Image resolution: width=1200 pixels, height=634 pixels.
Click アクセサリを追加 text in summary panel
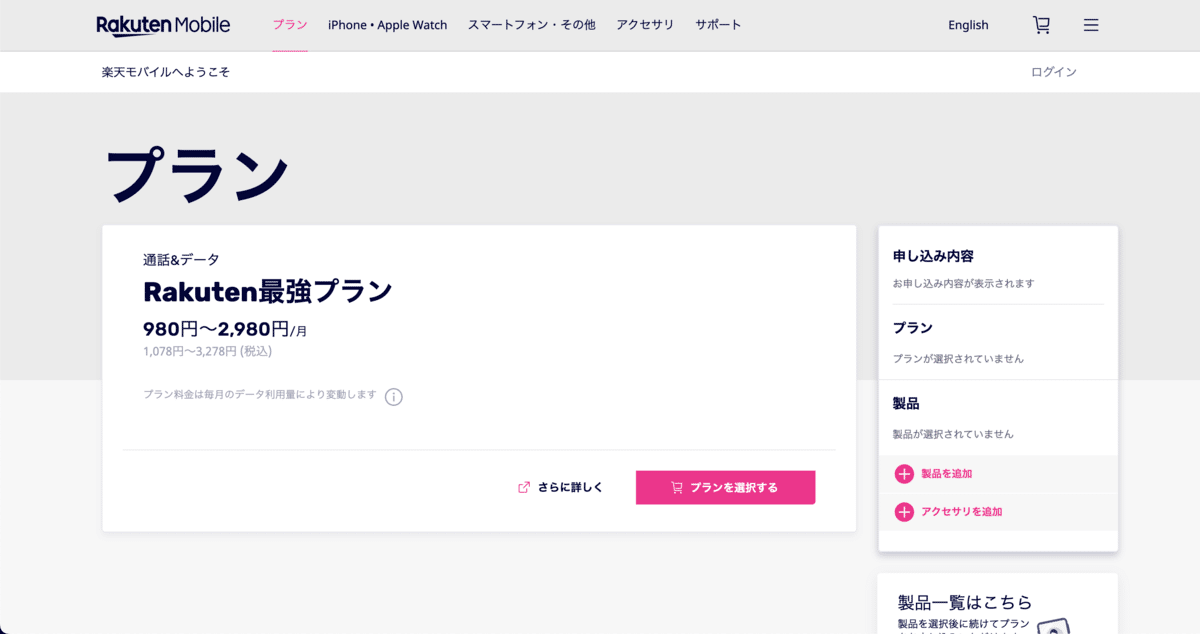[x=961, y=512]
